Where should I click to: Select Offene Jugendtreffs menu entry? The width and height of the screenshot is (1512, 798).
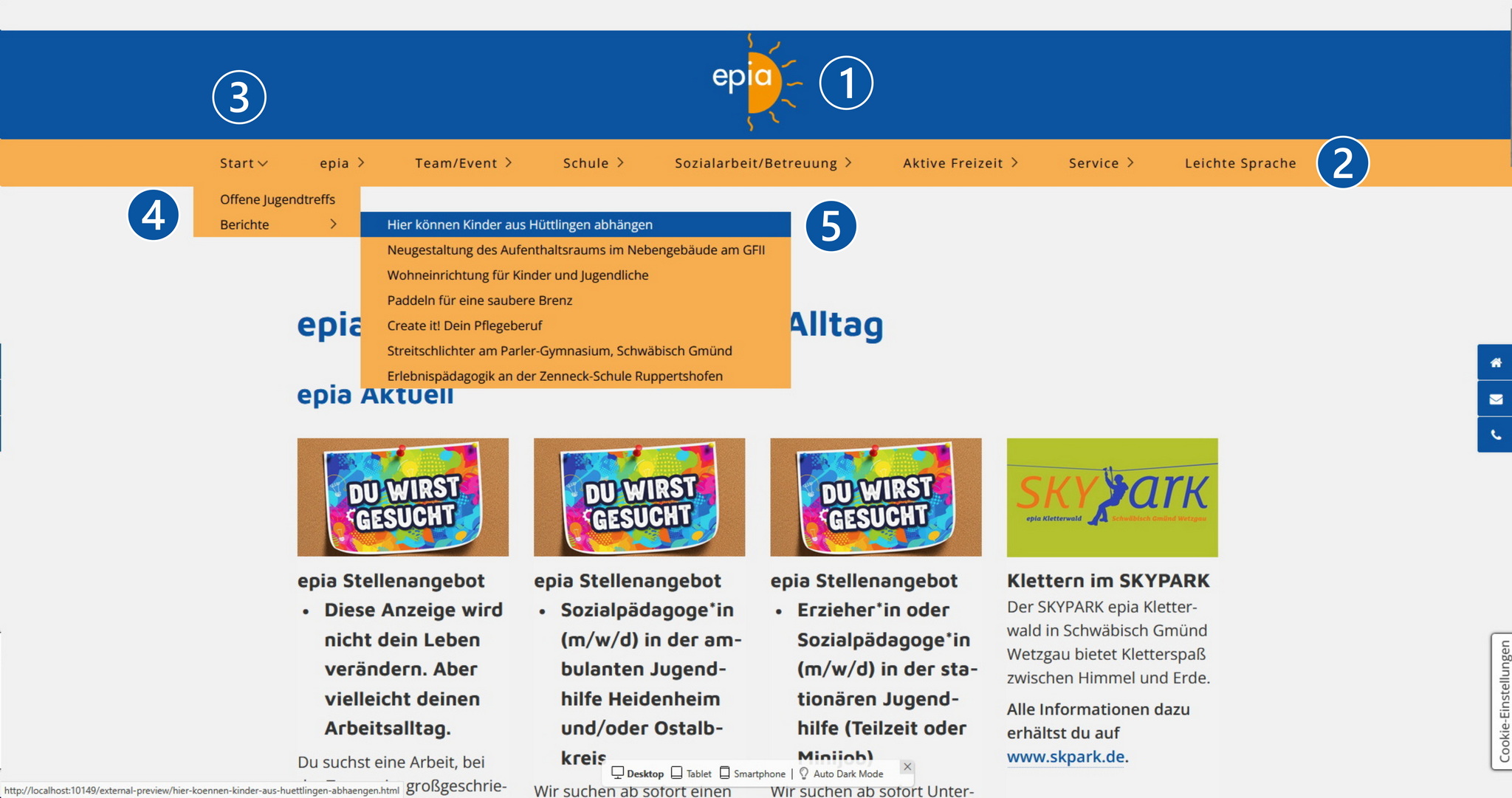[x=277, y=199]
